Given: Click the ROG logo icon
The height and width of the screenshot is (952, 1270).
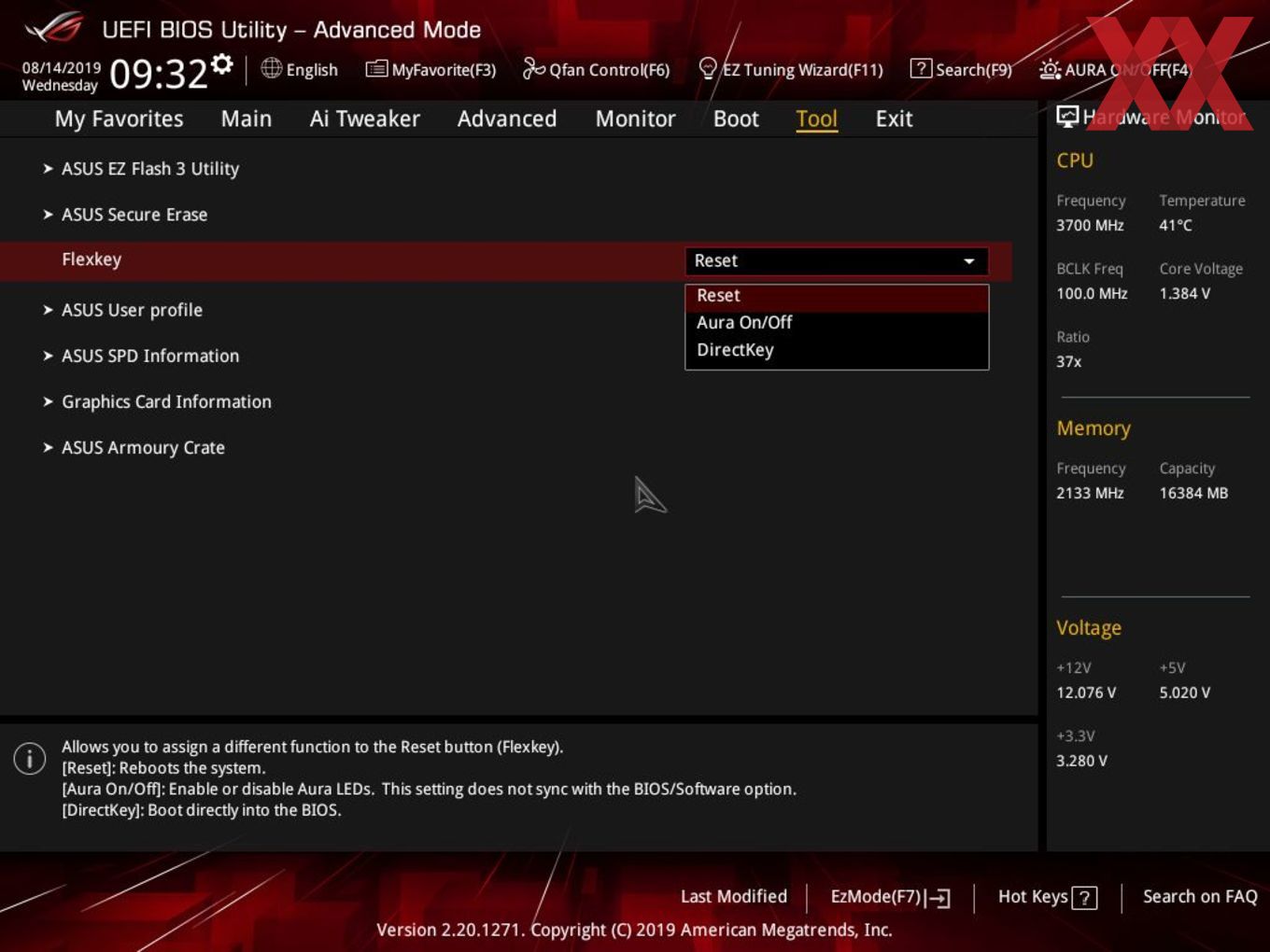Looking at the screenshot, I should tap(54, 28).
